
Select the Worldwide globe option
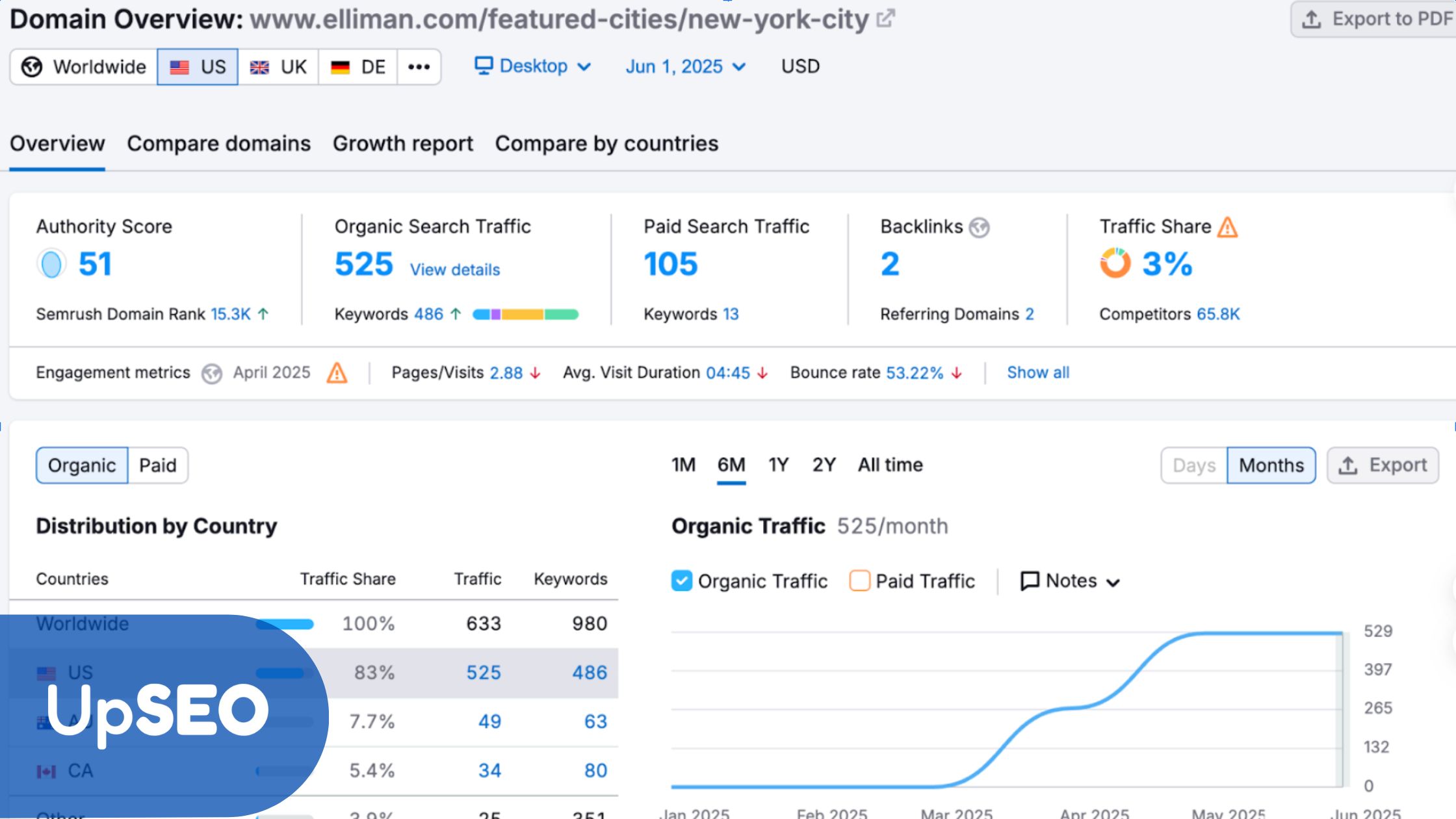[x=83, y=66]
